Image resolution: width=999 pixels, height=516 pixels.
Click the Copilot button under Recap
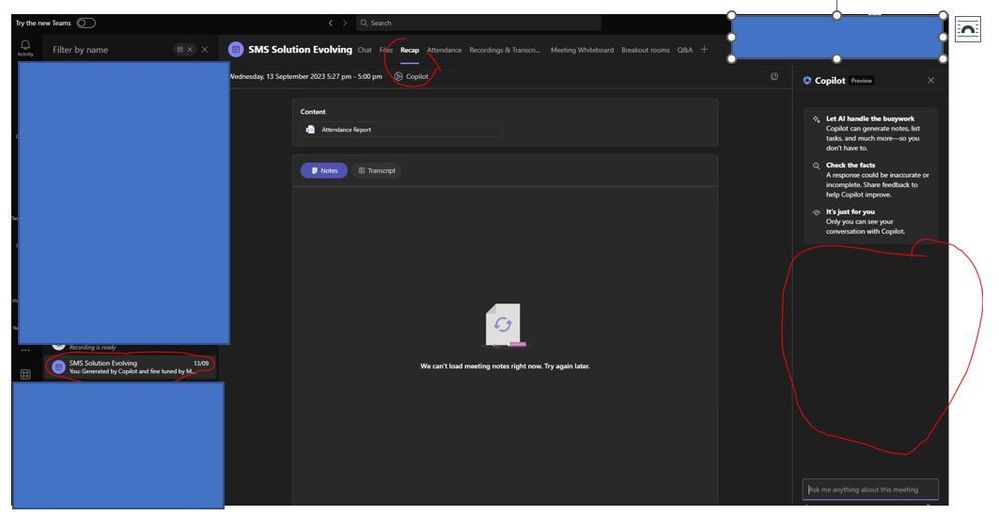[x=411, y=76]
